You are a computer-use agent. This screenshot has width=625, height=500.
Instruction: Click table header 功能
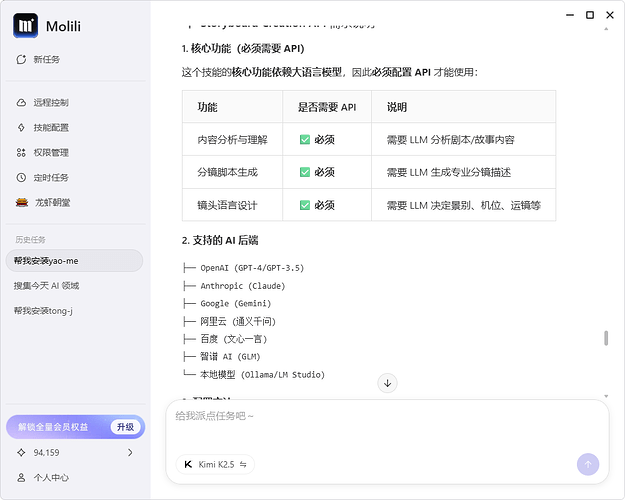click(x=232, y=107)
